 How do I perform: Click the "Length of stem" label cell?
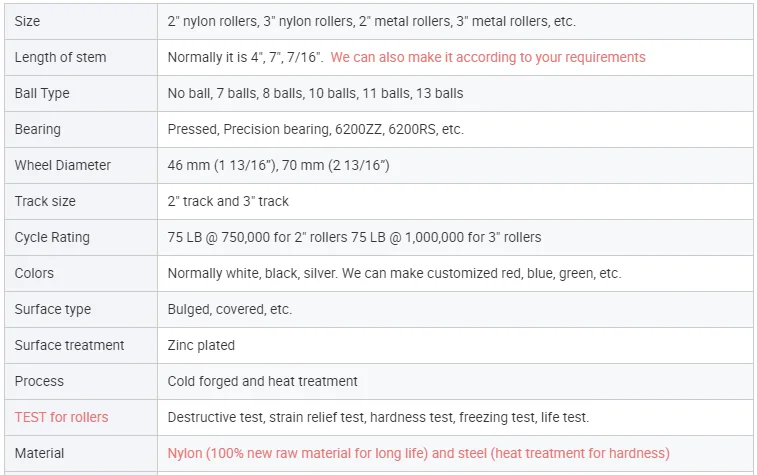point(60,57)
